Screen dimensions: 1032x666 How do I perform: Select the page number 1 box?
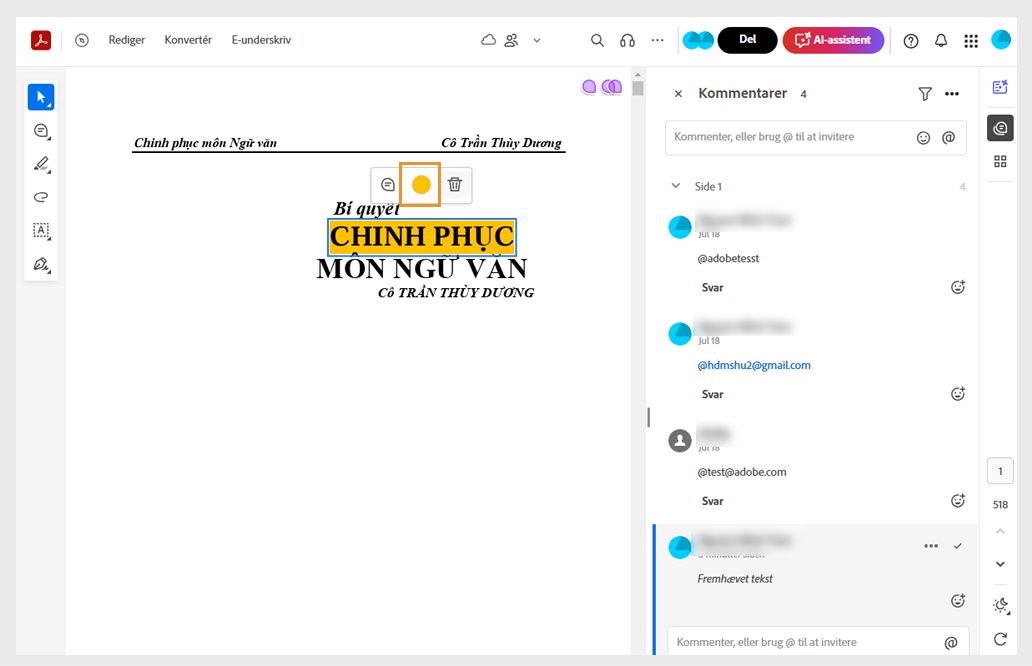pos(1000,471)
